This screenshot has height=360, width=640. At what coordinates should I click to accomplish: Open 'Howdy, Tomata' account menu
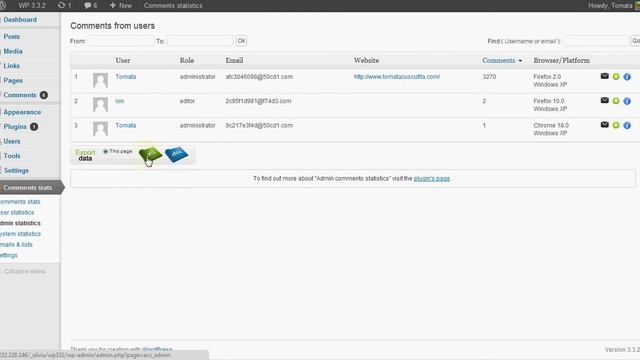(613, 6)
